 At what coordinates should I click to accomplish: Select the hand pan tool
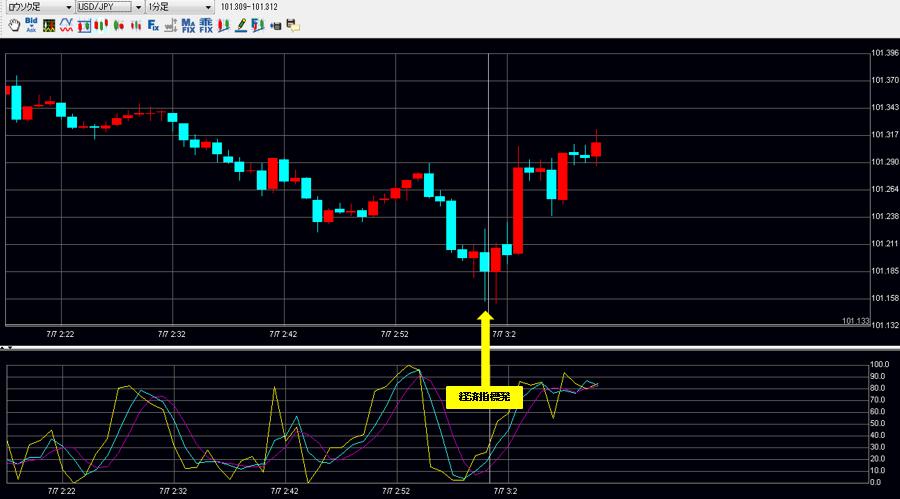point(14,25)
